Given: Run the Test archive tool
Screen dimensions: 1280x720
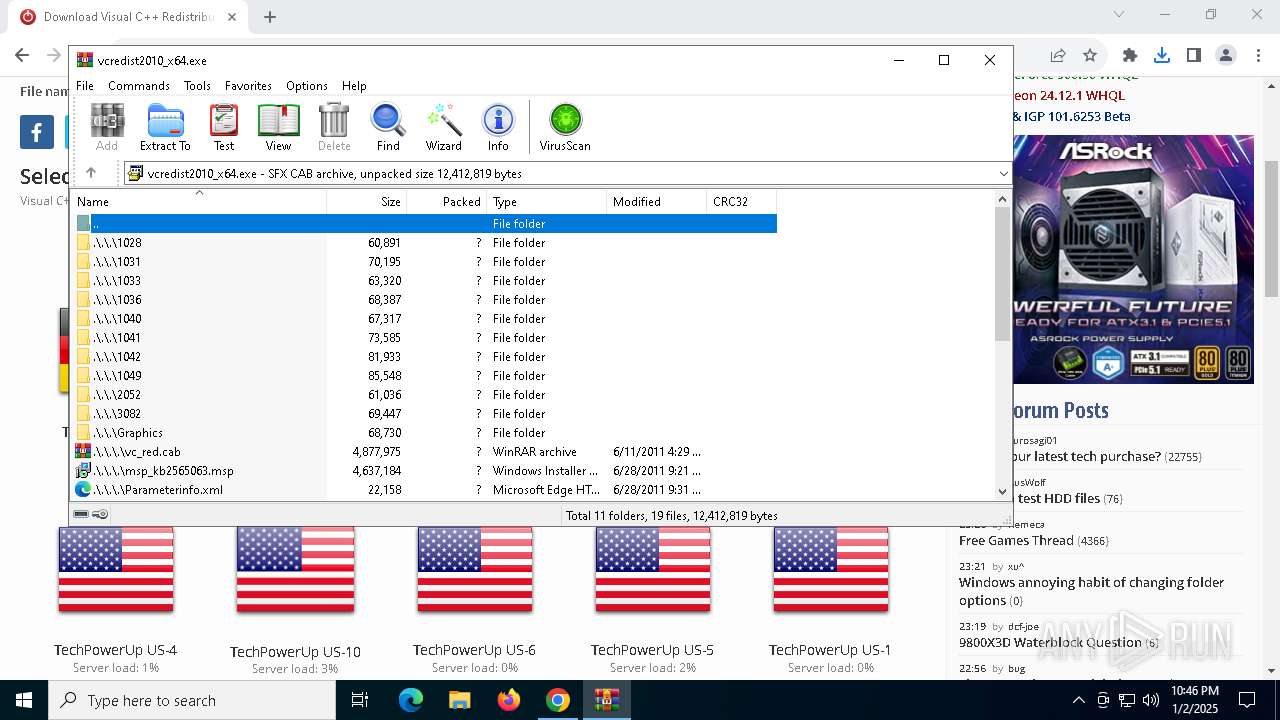Looking at the screenshot, I should [224, 127].
